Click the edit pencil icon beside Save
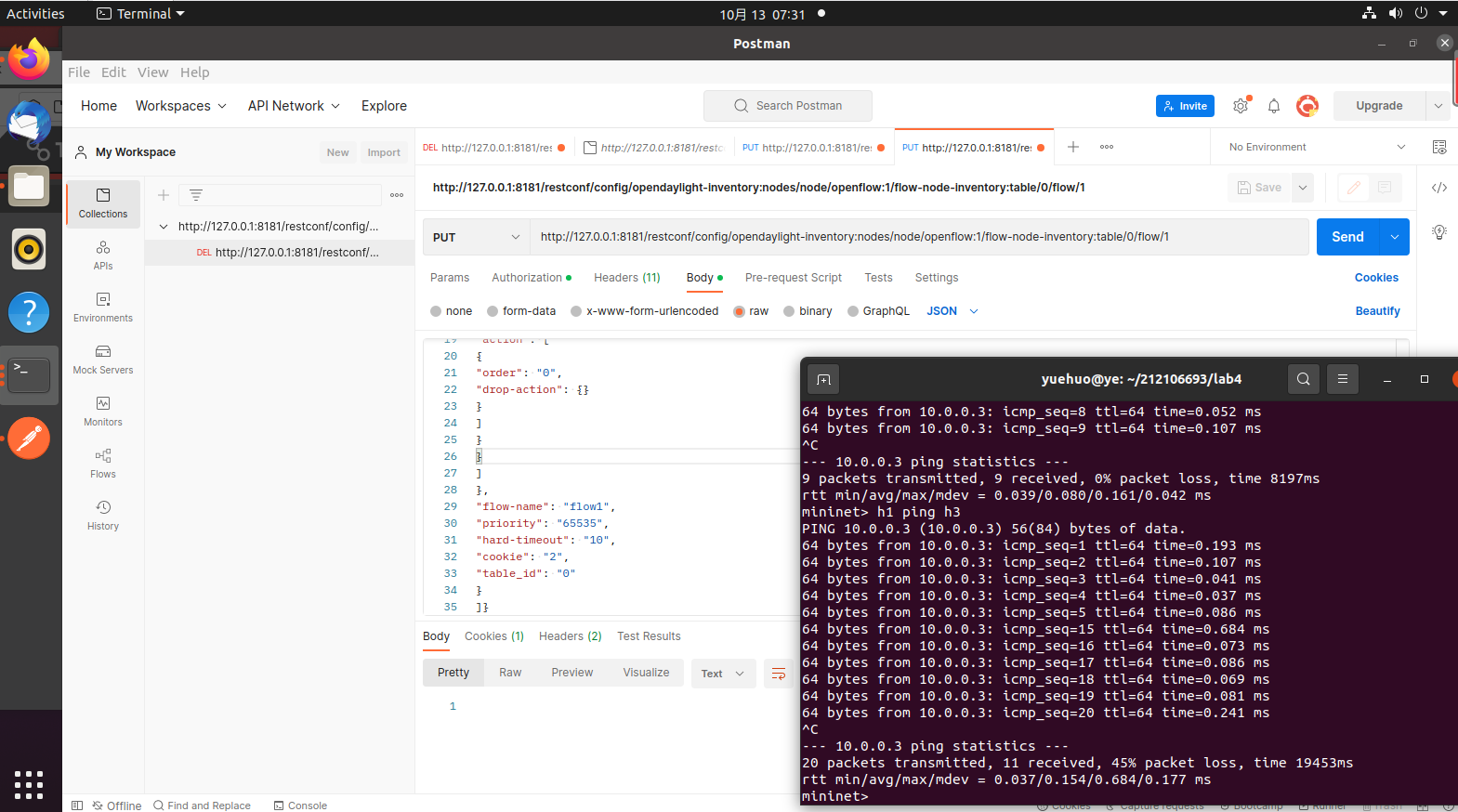The image size is (1458, 812). (1354, 188)
